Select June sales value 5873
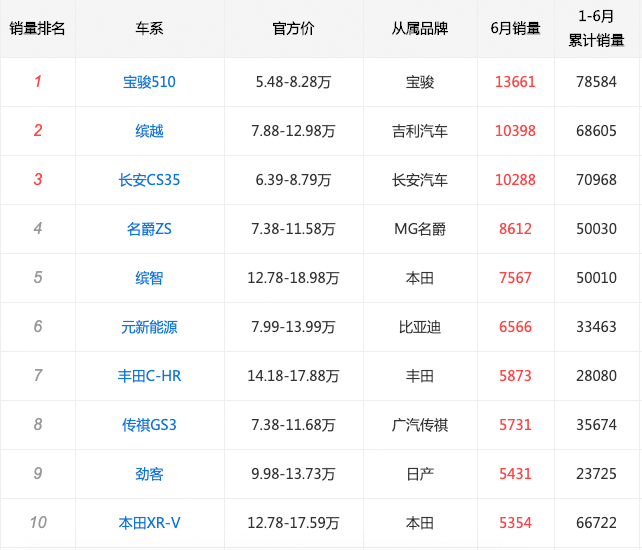 coord(515,376)
